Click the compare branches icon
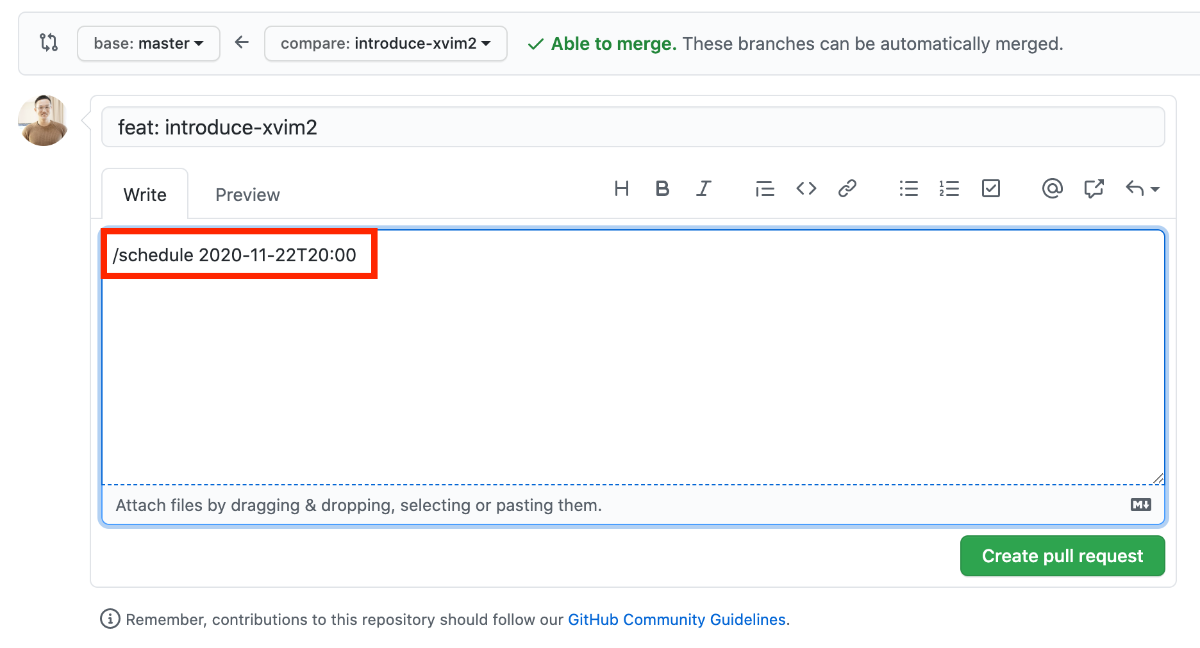The width and height of the screenshot is (1200, 648). click(x=48, y=43)
